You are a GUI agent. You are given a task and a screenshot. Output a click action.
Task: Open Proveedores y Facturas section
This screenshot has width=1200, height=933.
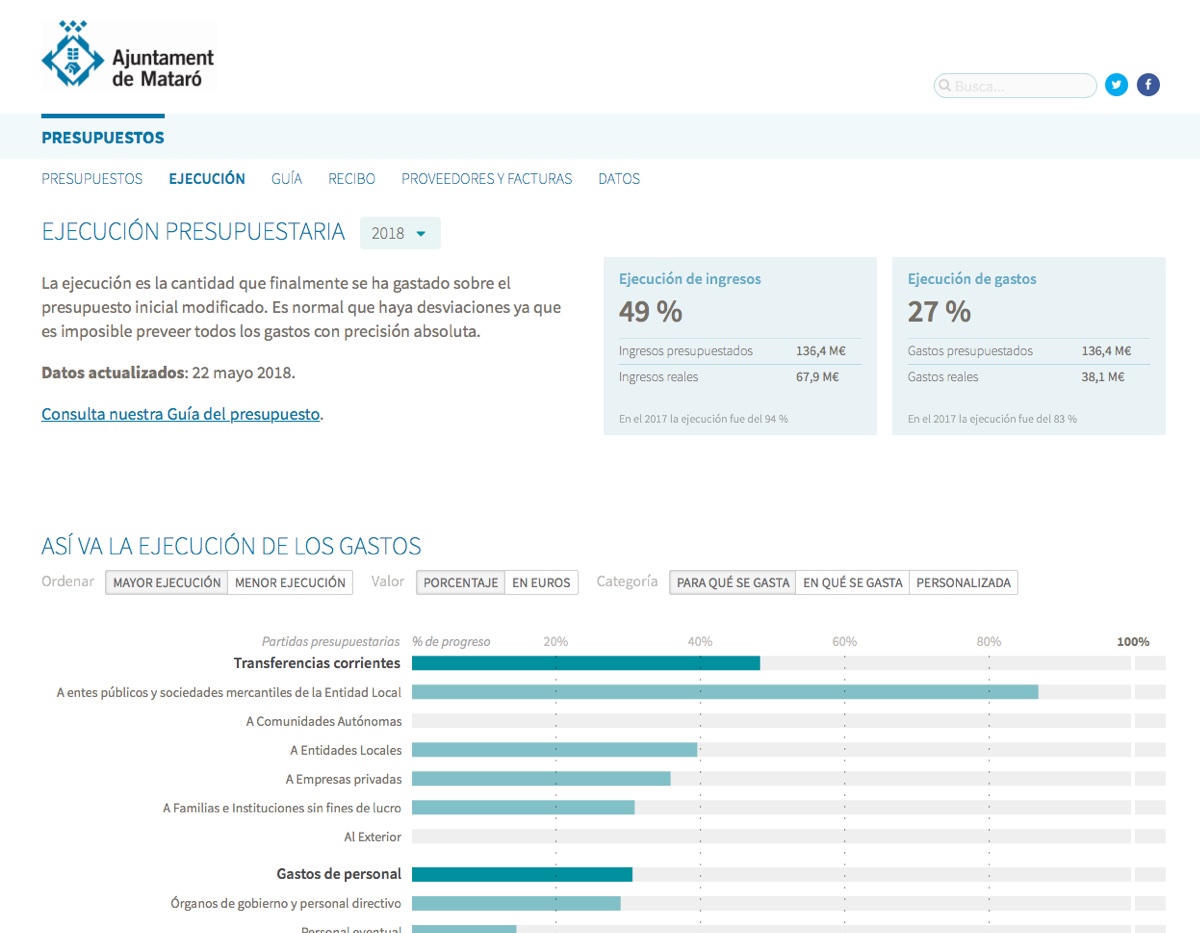click(x=486, y=179)
